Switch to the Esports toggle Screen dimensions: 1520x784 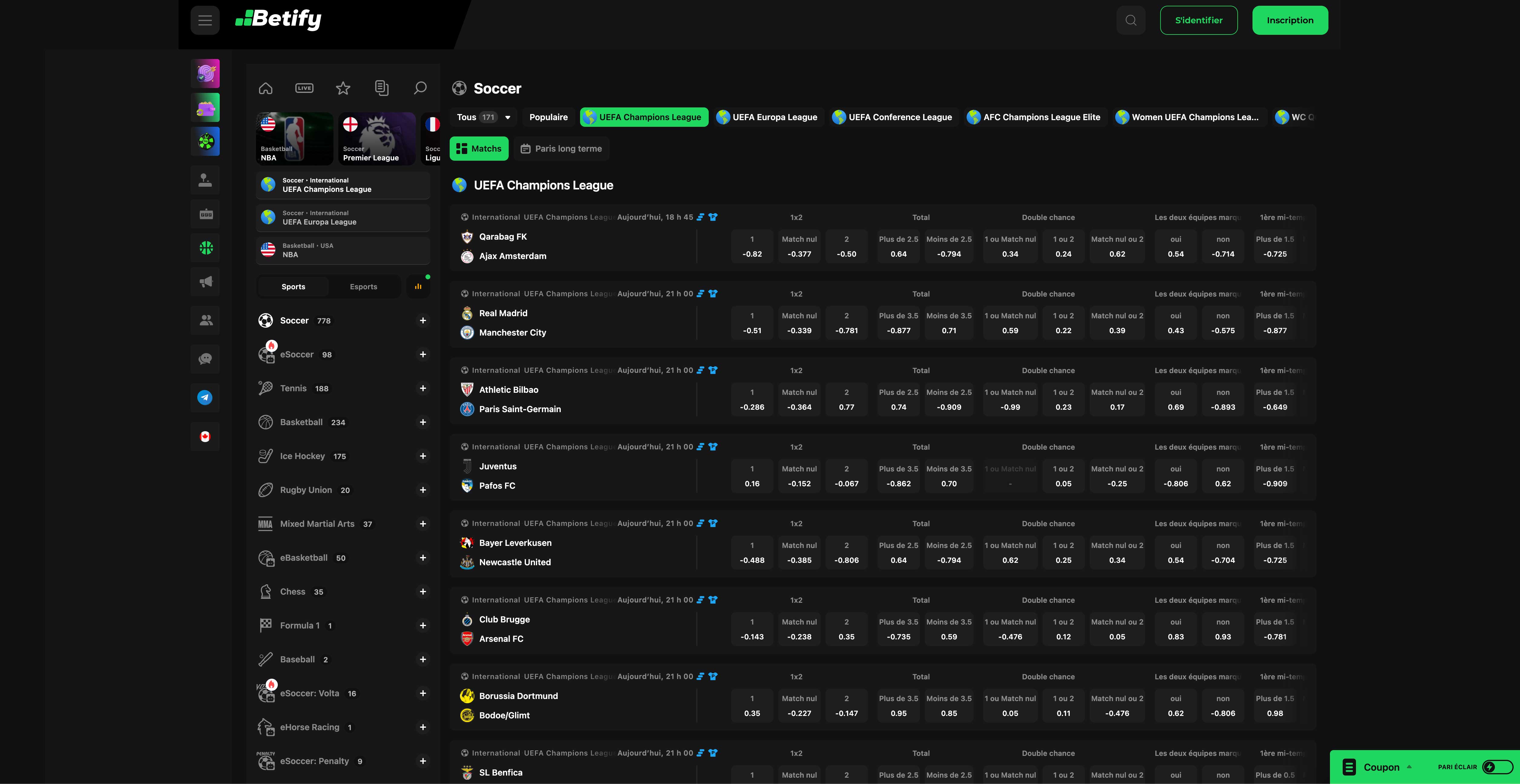[x=363, y=286]
